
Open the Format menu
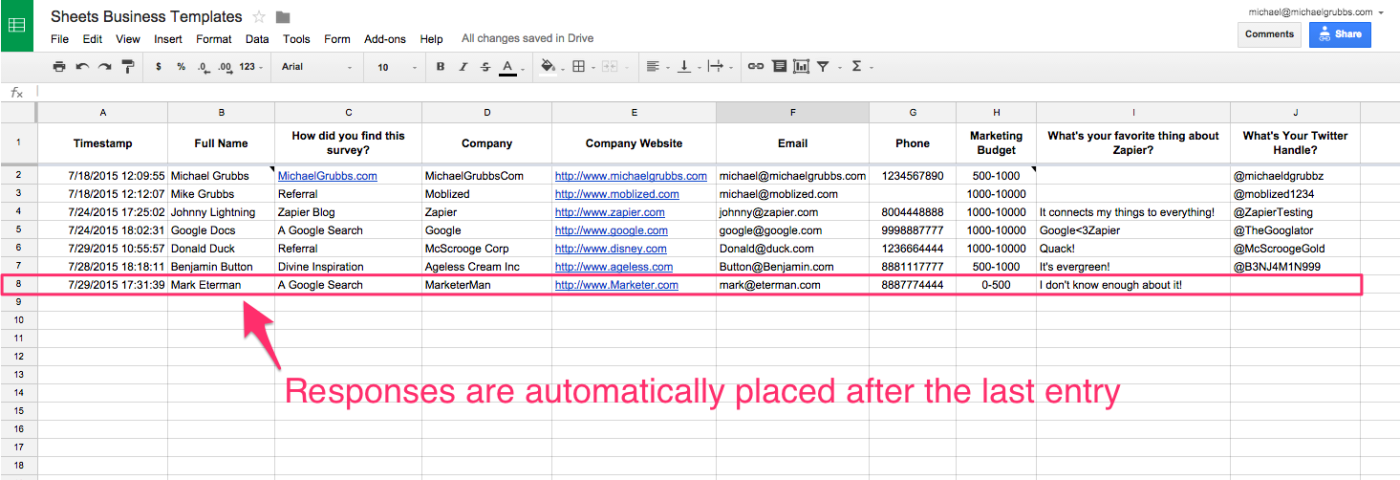click(214, 39)
